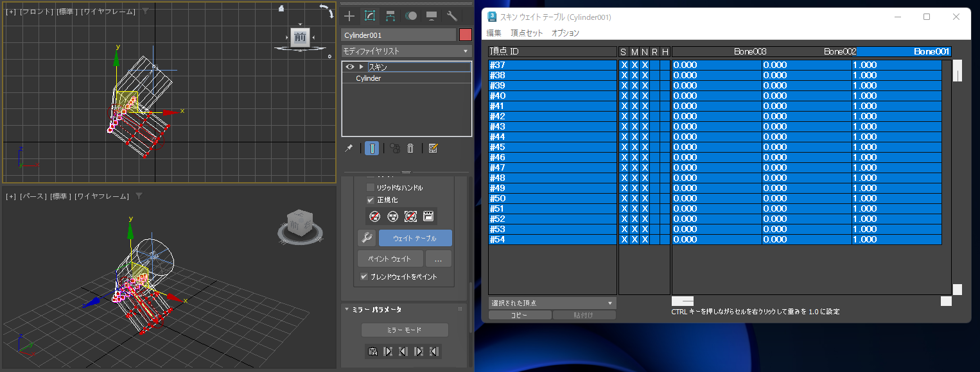Toggle S flag for vertex #37
The image size is (980, 372).
[624, 65]
